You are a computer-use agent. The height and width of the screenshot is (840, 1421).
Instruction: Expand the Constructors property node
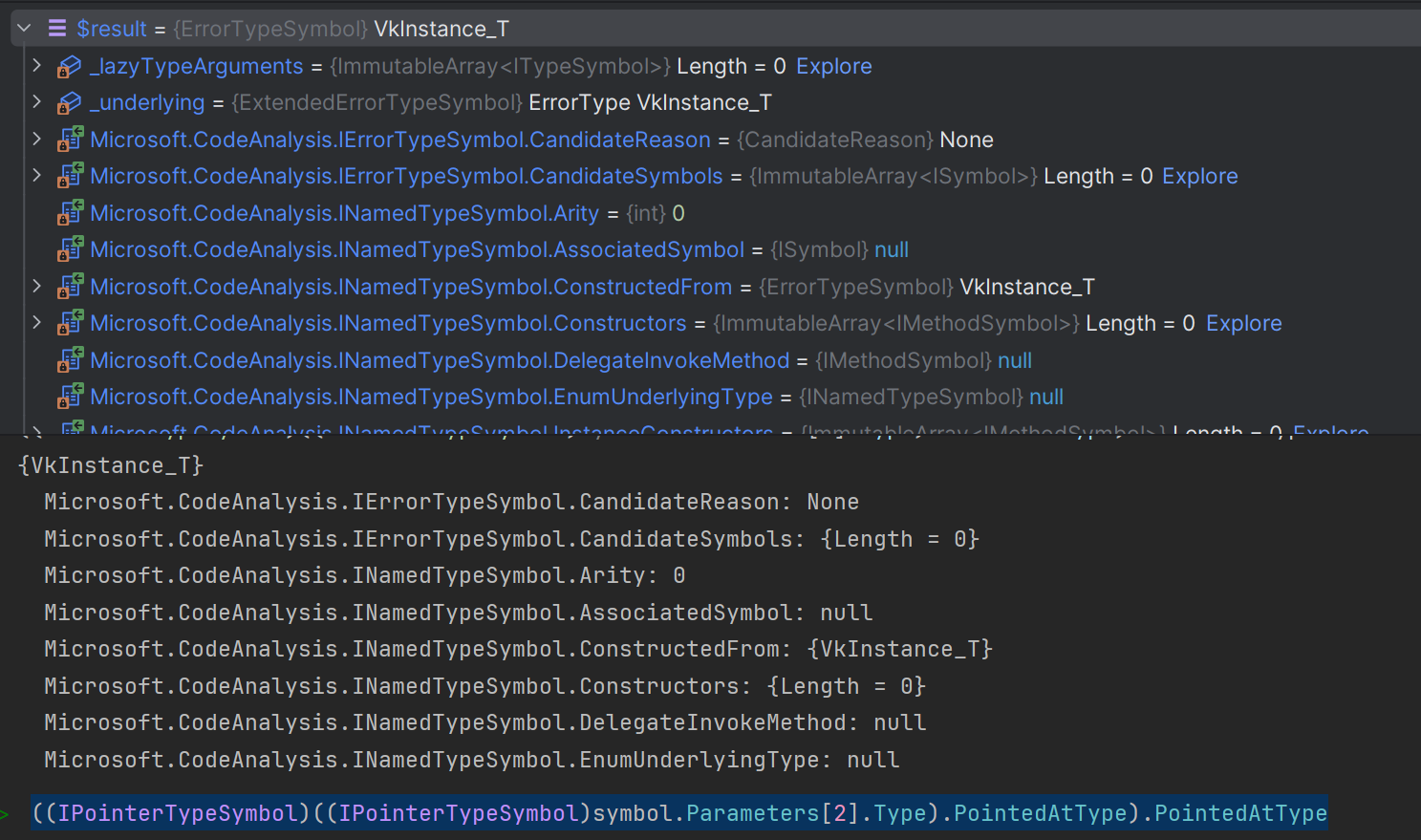tap(36, 323)
